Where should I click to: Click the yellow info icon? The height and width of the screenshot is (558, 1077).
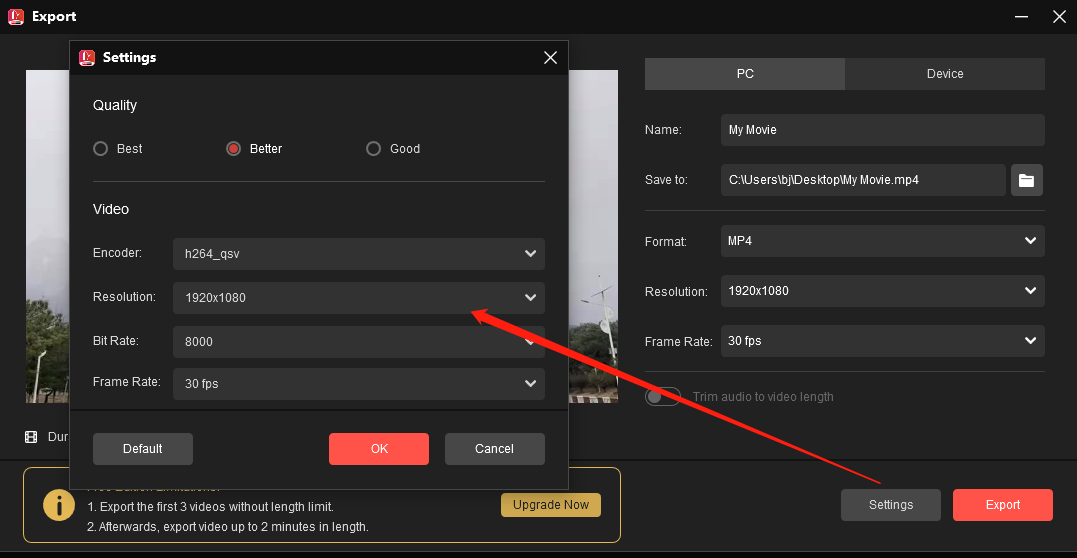(59, 506)
